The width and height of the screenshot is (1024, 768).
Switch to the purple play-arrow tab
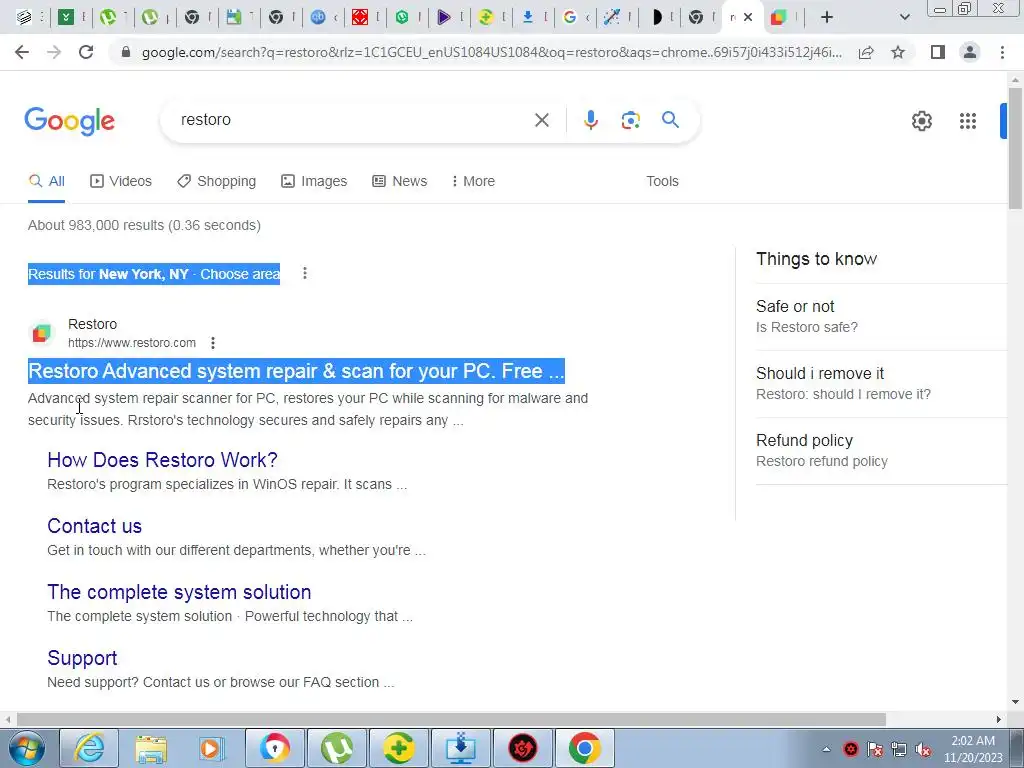pyautogui.click(x=443, y=17)
